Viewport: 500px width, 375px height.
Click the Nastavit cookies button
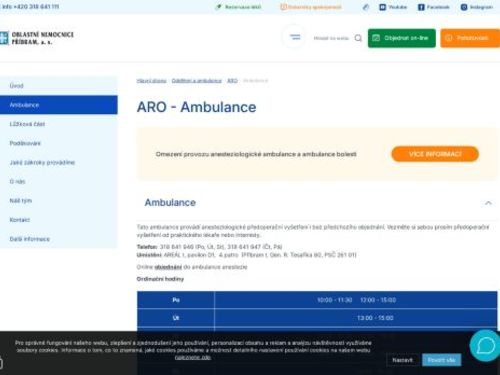click(x=402, y=360)
